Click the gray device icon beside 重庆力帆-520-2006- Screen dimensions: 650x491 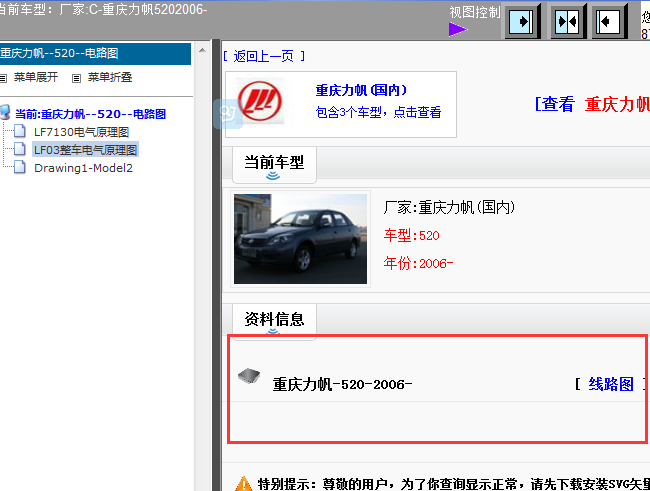point(249,376)
